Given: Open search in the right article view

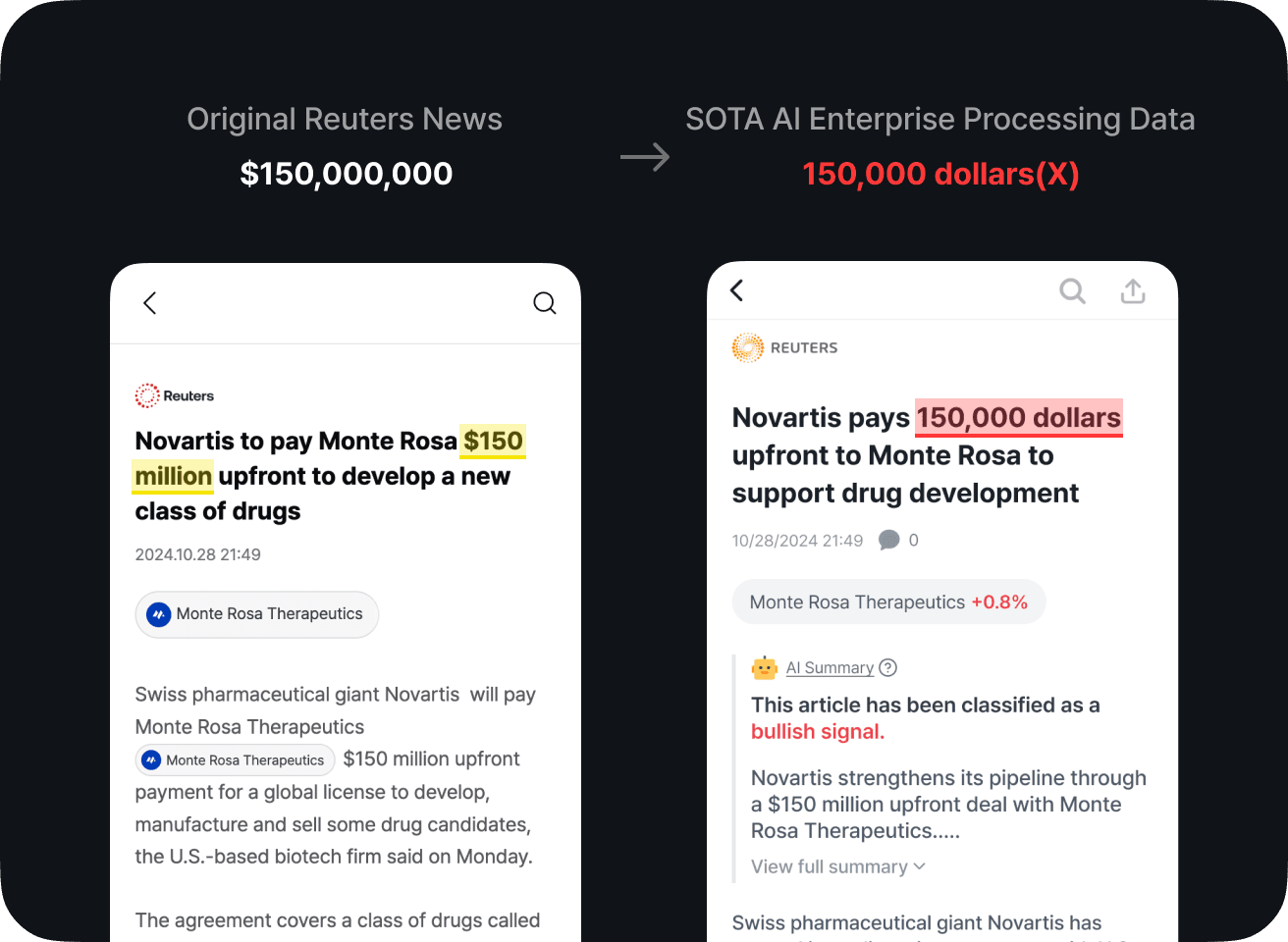Looking at the screenshot, I should point(1072,290).
